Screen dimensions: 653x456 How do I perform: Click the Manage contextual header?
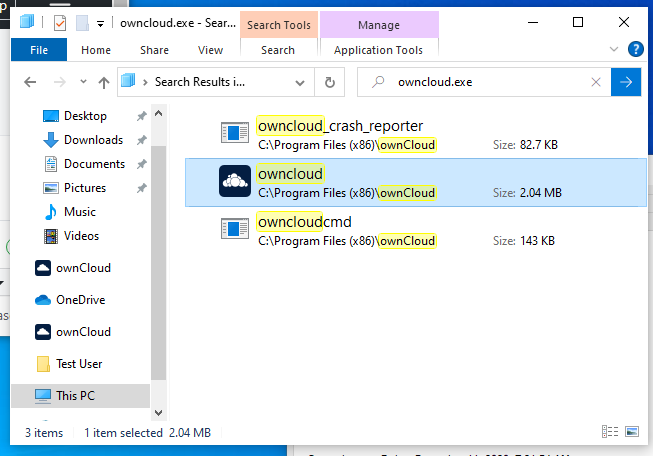(x=379, y=25)
